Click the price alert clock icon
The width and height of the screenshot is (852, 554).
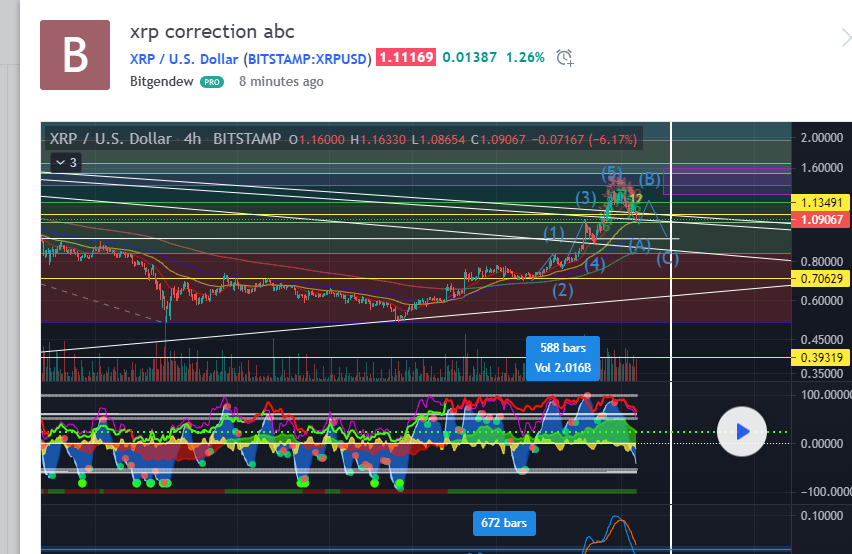tap(565, 58)
